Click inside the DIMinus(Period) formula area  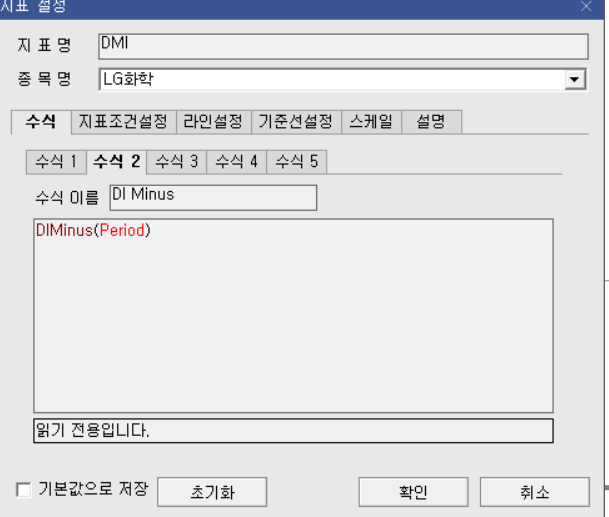[294, 315]
